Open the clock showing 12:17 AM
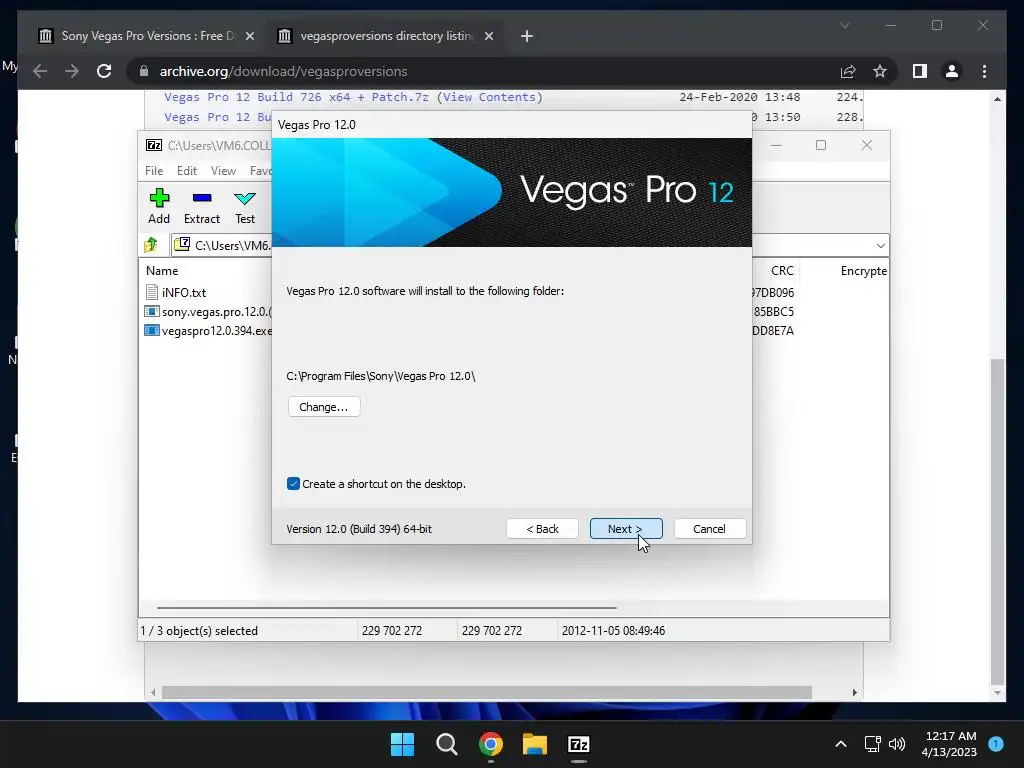1024x768 pixels. (949, 744)
